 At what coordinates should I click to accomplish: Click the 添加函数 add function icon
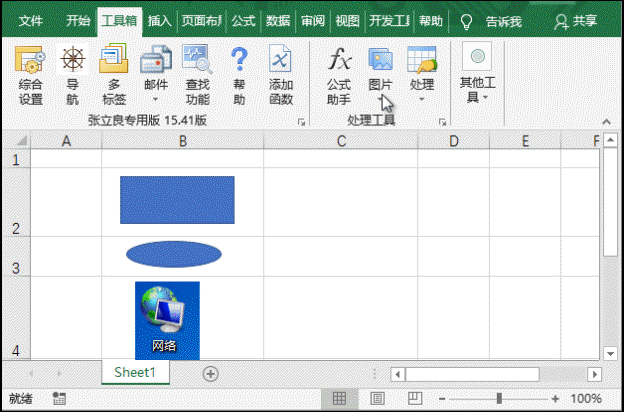281,74
